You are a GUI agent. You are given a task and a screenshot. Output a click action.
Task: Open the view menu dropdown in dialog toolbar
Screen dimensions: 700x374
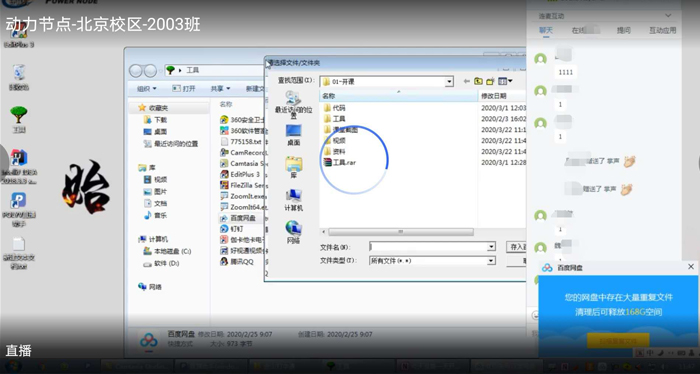pos(505,81)
